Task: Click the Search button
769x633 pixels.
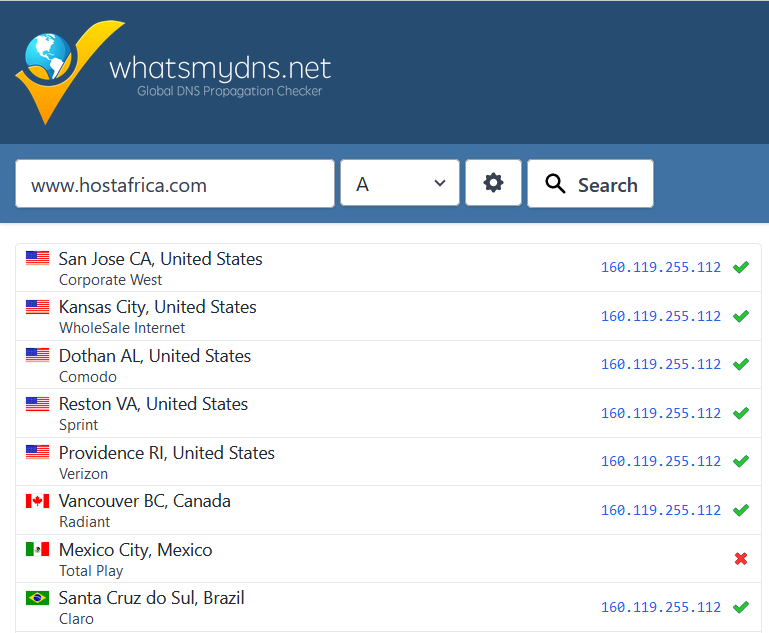Action: pyautogui.click(x=590, y=184)
